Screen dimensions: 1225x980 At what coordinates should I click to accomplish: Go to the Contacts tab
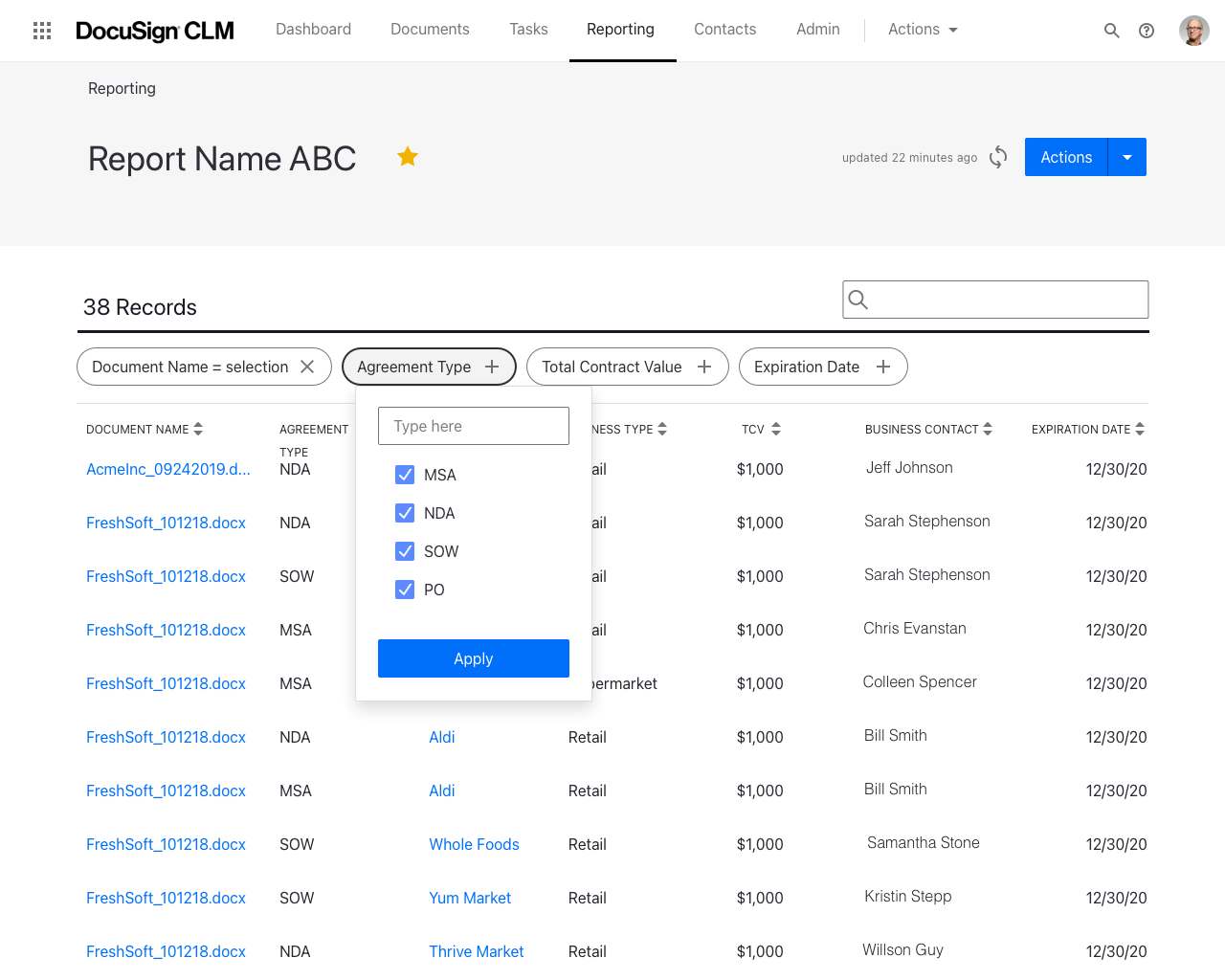pos(724,30)
